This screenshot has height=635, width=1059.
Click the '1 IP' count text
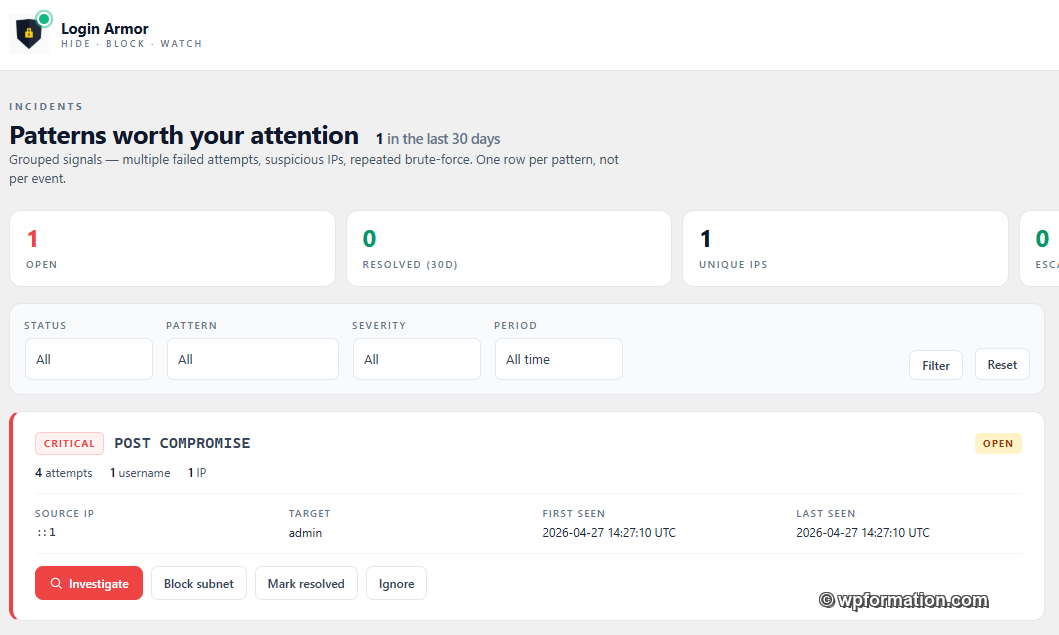click(x=197, y=473)
